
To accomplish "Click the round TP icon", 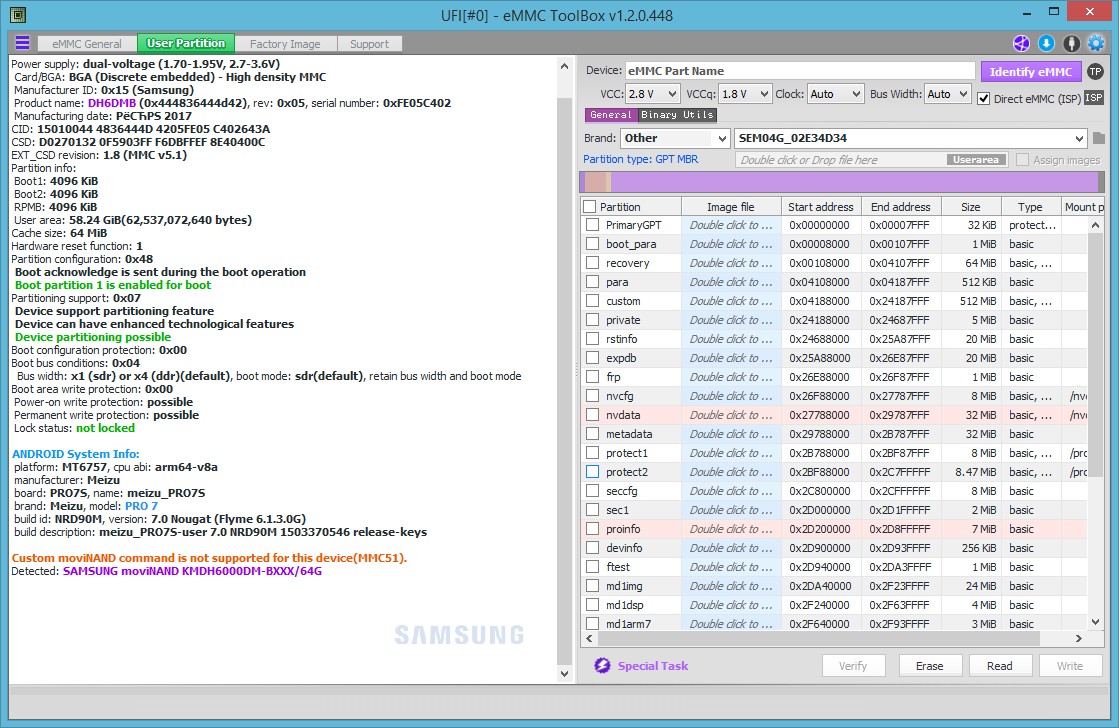I will 1095,71.
